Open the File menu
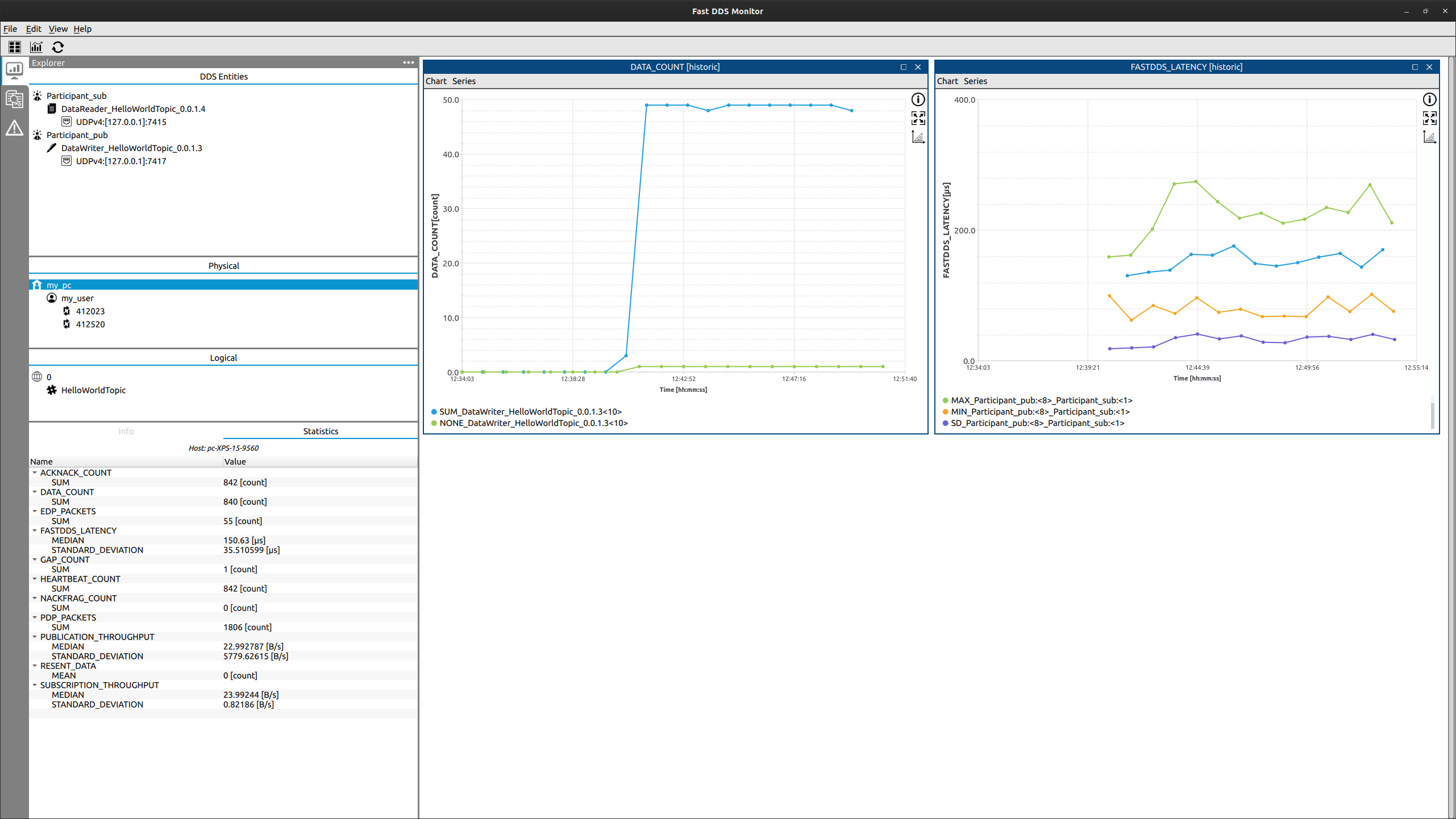The height and width of the screenshot is (819, 1456). 10,29
